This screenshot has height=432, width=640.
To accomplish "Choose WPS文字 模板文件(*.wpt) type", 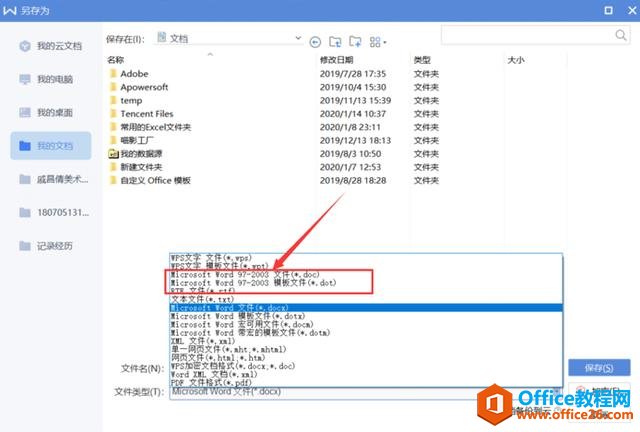I will 366,266.
